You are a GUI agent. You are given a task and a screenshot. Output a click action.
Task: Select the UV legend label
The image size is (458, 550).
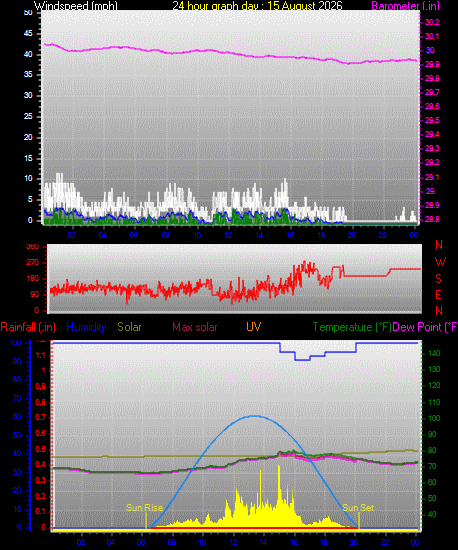point(254,327)
